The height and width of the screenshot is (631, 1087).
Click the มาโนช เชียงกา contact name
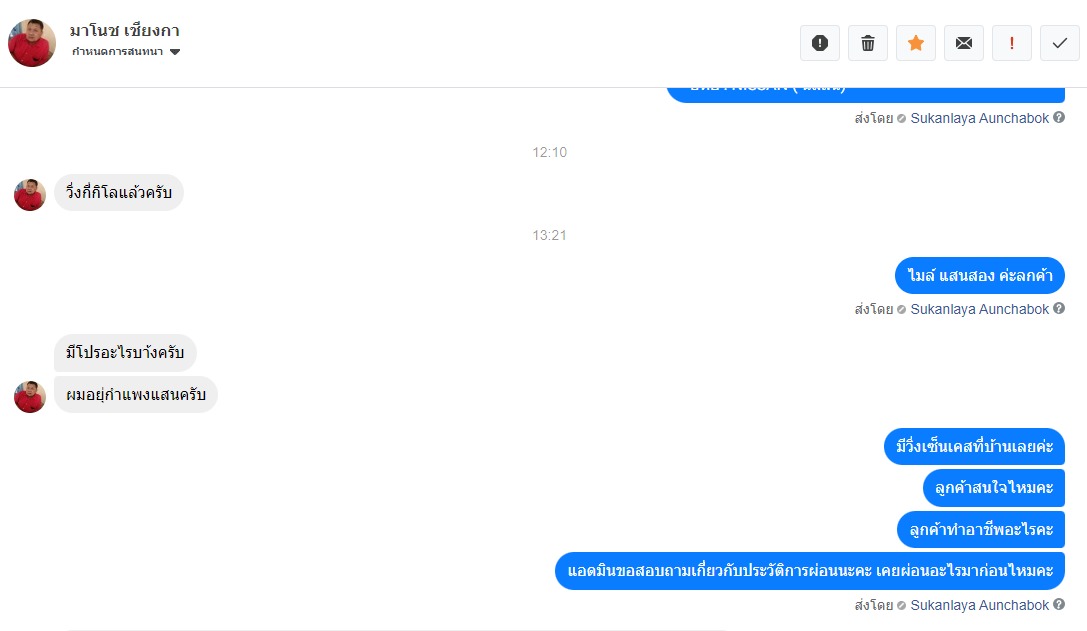point(125,31)
